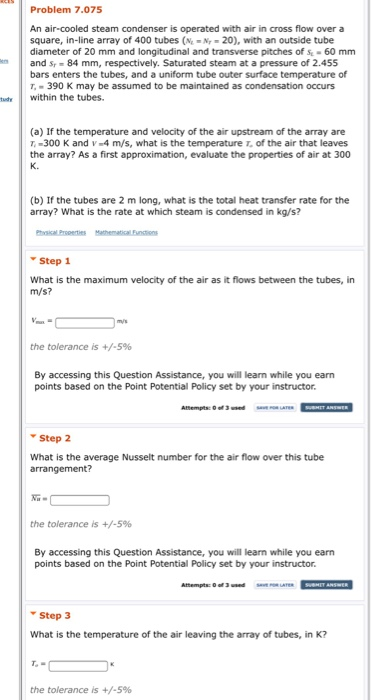The width and height of the screenshot is (371, 700).
Task: Collapse the Step 3 disclosure triangle
Action: 33,614
